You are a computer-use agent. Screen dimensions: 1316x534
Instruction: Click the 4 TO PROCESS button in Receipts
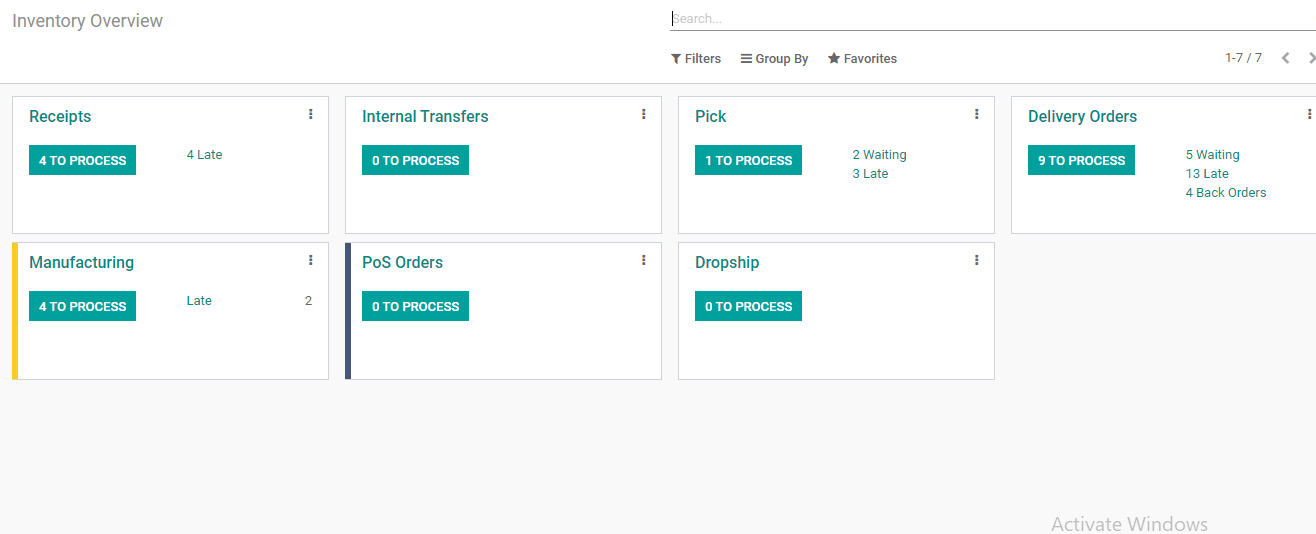(82, 160)
